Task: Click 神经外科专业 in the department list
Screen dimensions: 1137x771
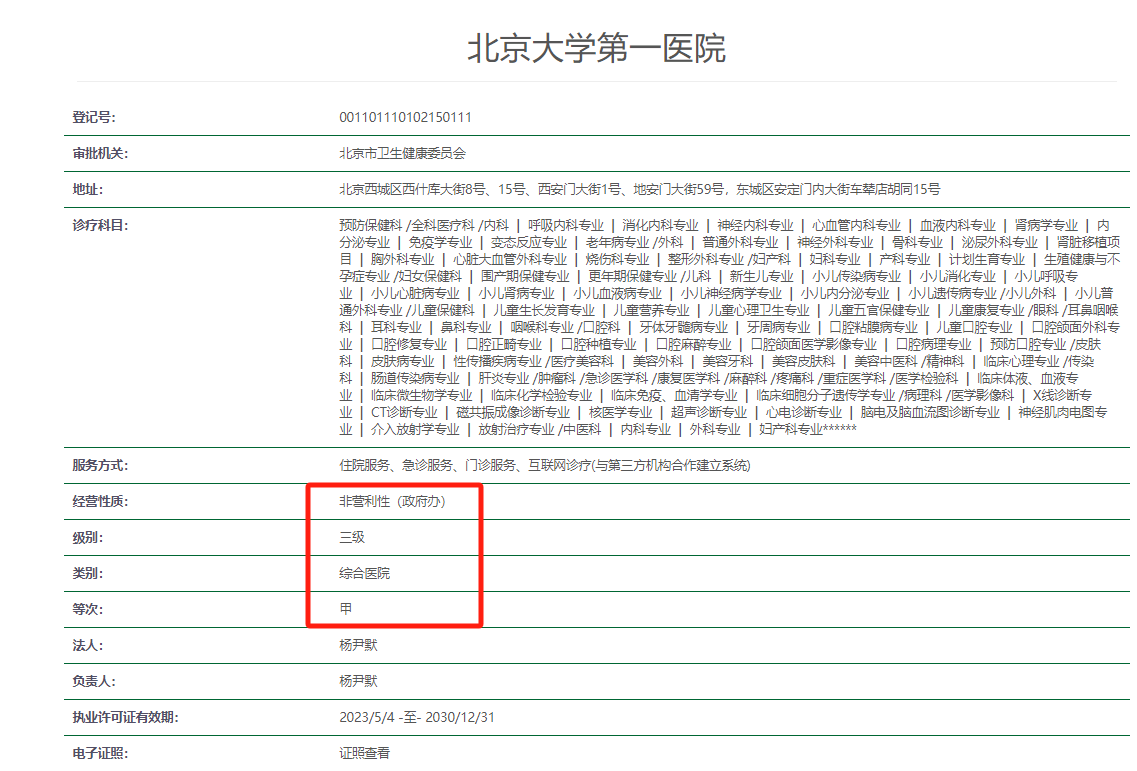Action: [x=835, y=242]
